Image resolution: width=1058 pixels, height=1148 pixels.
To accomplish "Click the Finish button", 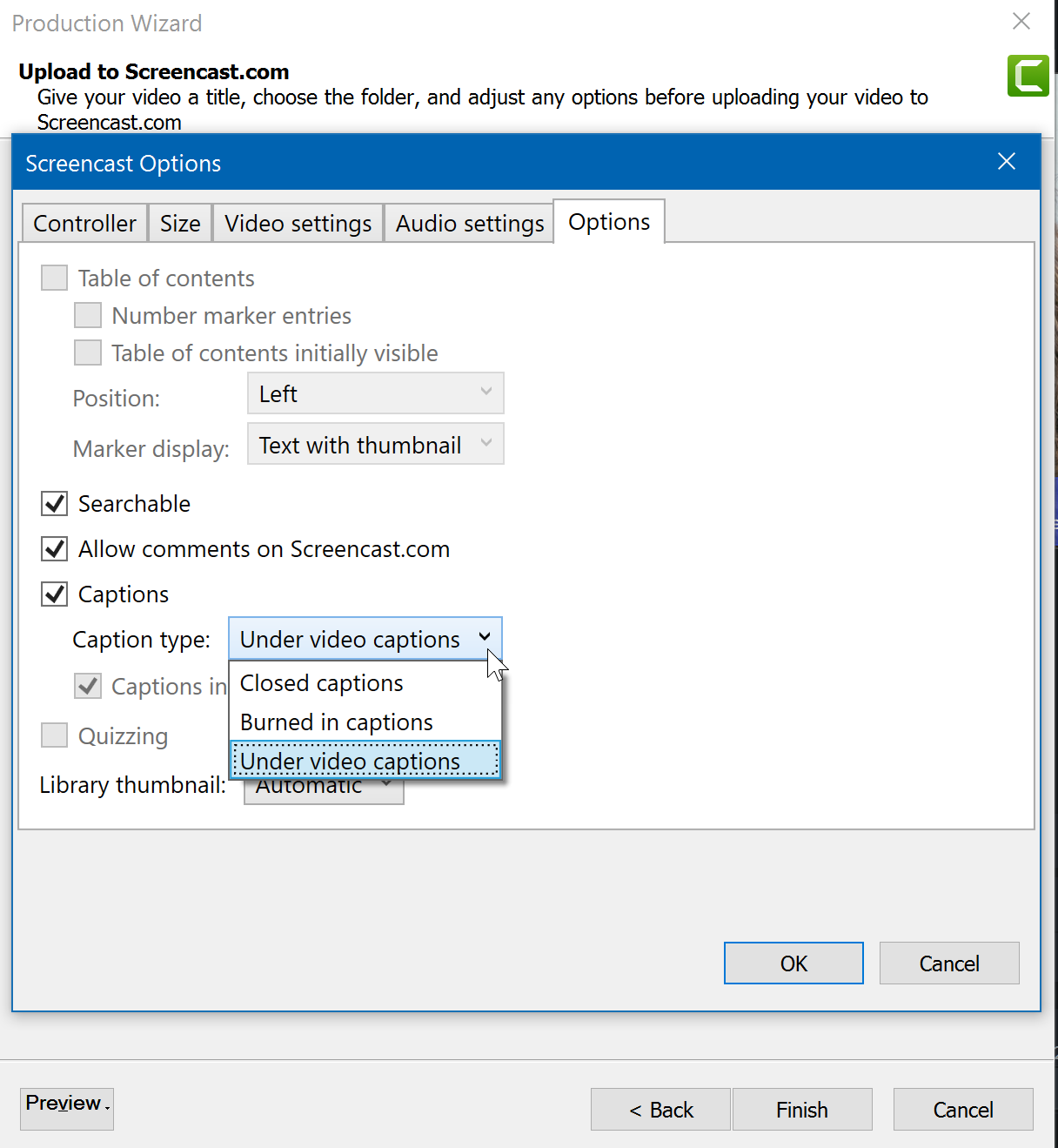I will 802,1109.
